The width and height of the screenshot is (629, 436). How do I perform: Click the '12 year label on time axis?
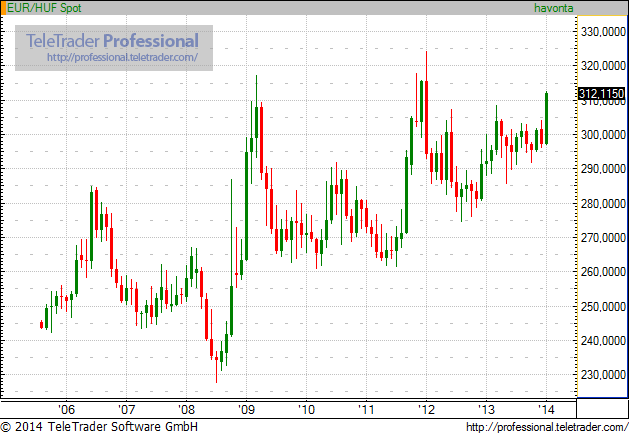pos(426,410)
